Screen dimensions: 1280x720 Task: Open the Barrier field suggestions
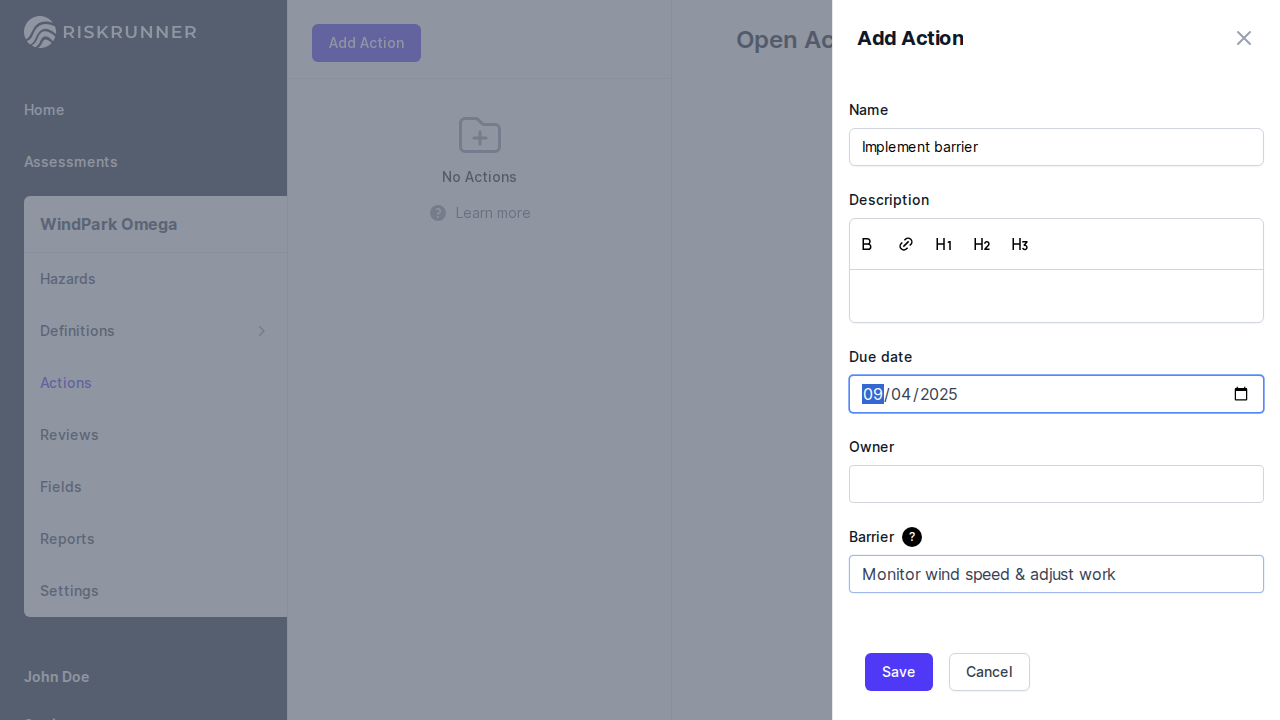pyautogui.click(x=1056, y=574)
